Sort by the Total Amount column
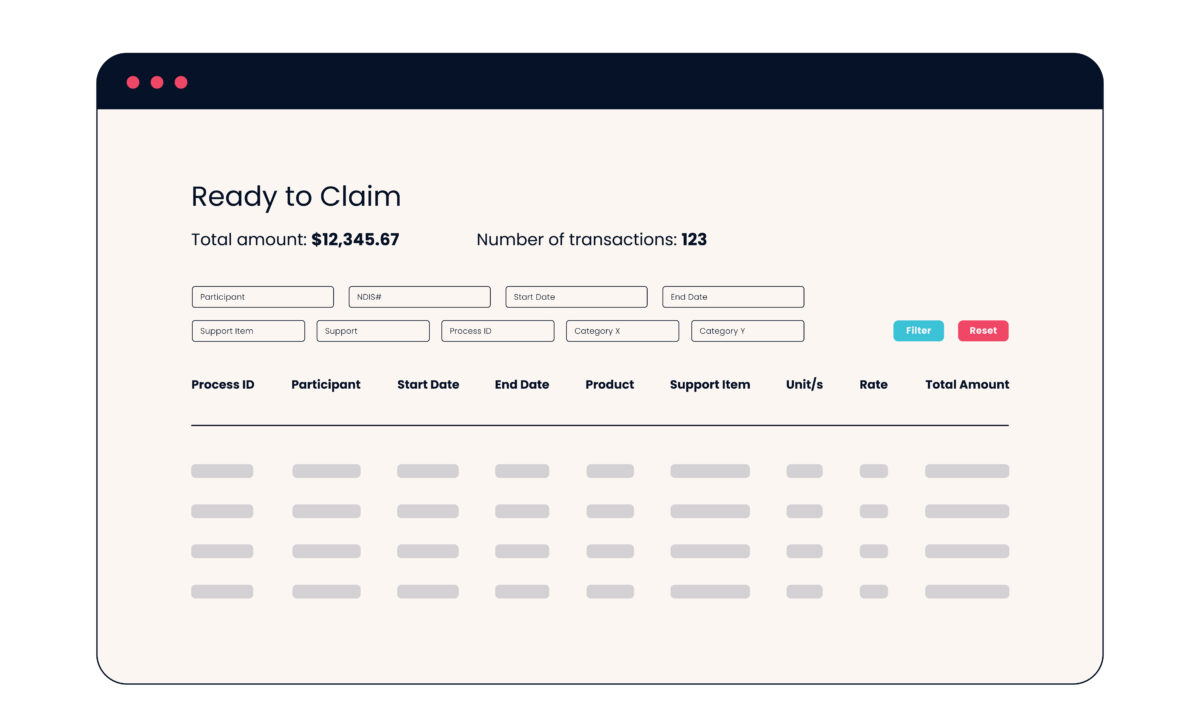The height and width of the screenshot is (720, 1200). [966, 384]
